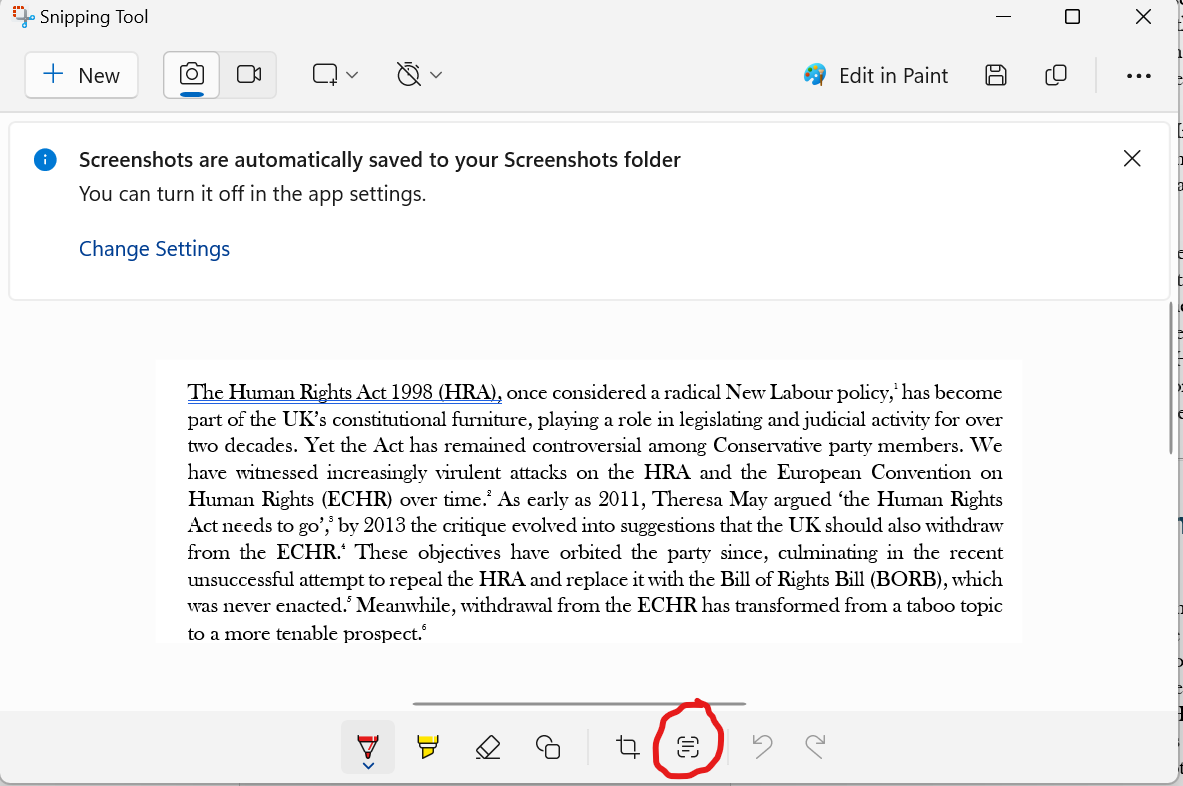Click Edit in Paint button
This screenshot has width=1183, height=786.
[x=877, y=75]
